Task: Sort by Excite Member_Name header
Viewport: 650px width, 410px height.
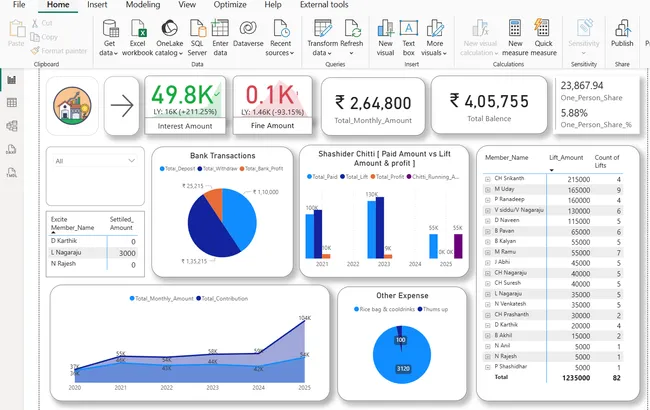Action: point(73,223)
